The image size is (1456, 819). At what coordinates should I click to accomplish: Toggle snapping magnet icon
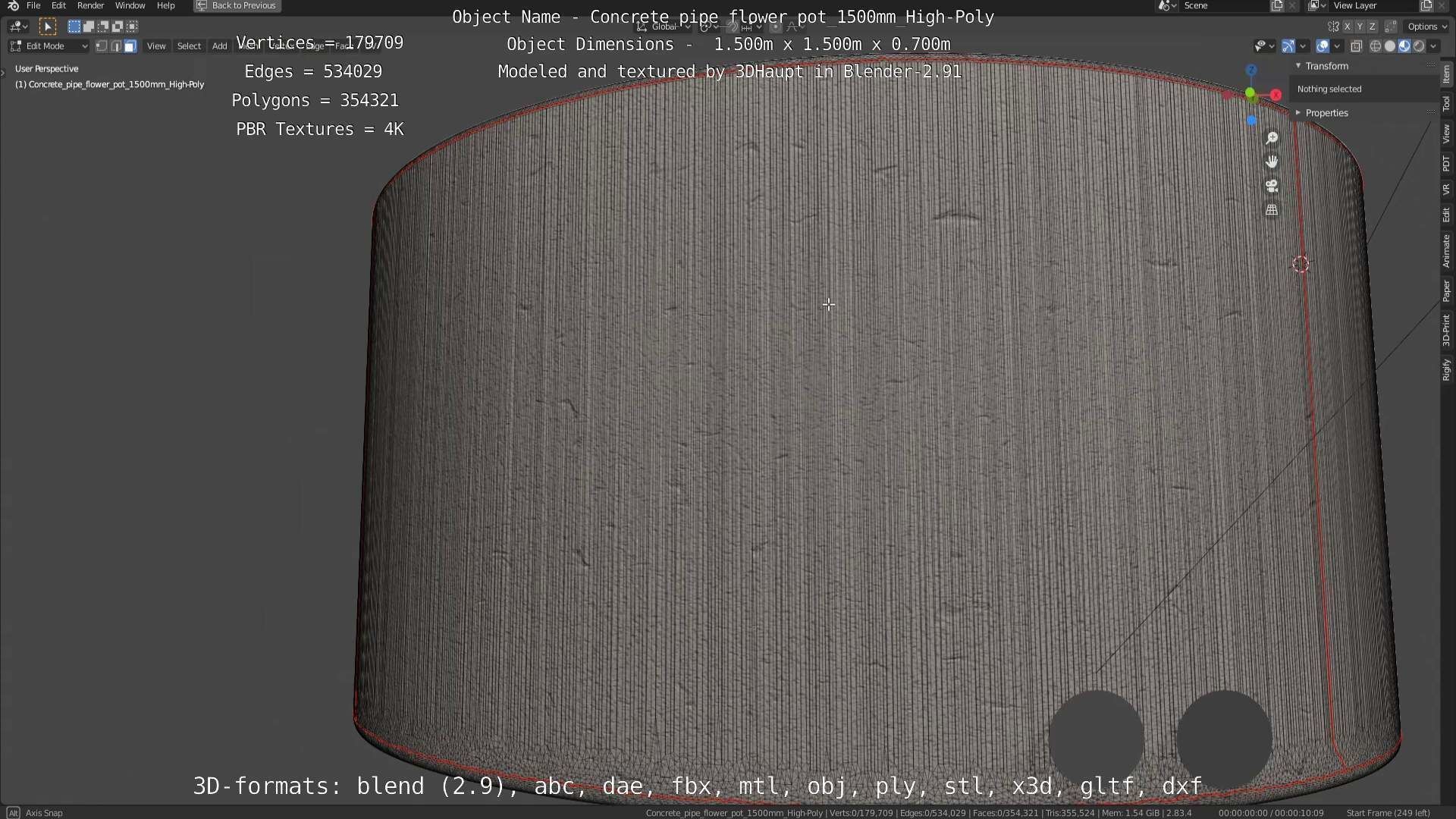click(732, 27)
